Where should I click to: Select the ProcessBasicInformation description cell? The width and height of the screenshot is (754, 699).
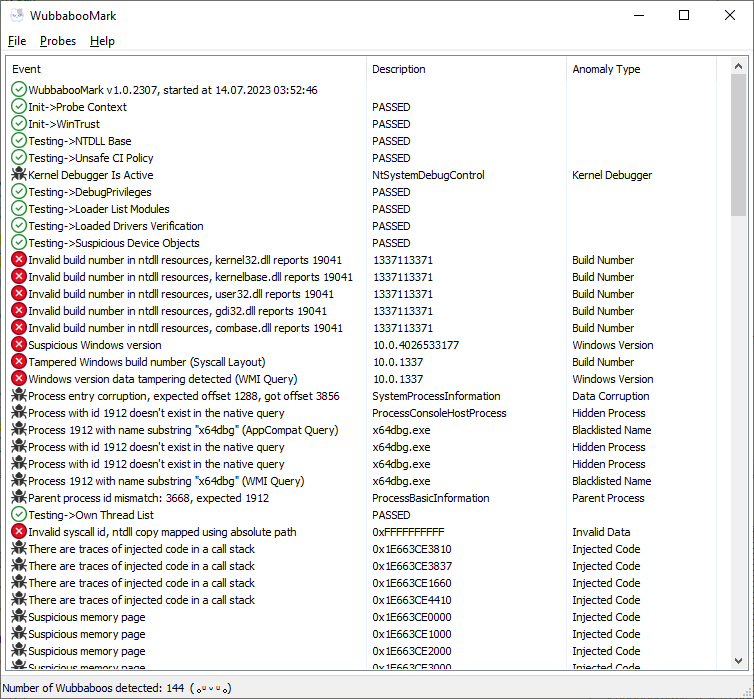430,498
